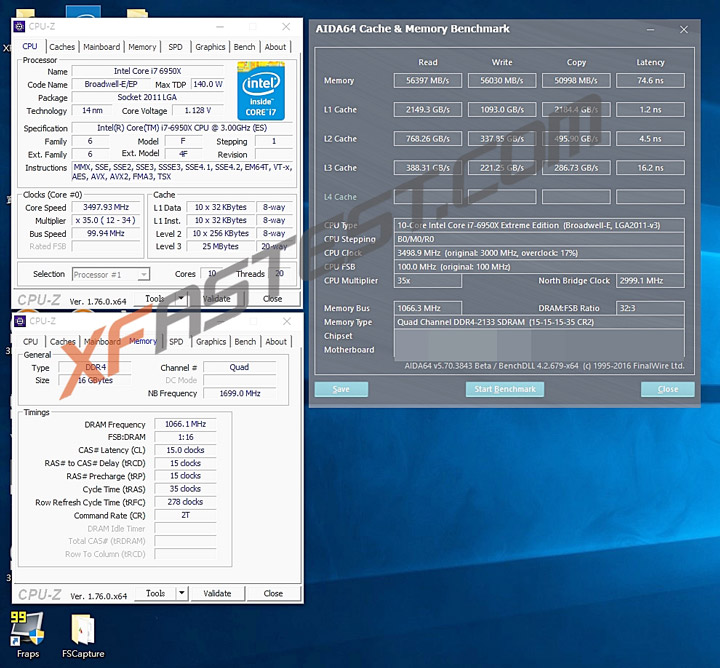Click the Multiplier value x 35.0
This screenshot has width=720, height=668.
click(106, 220)
